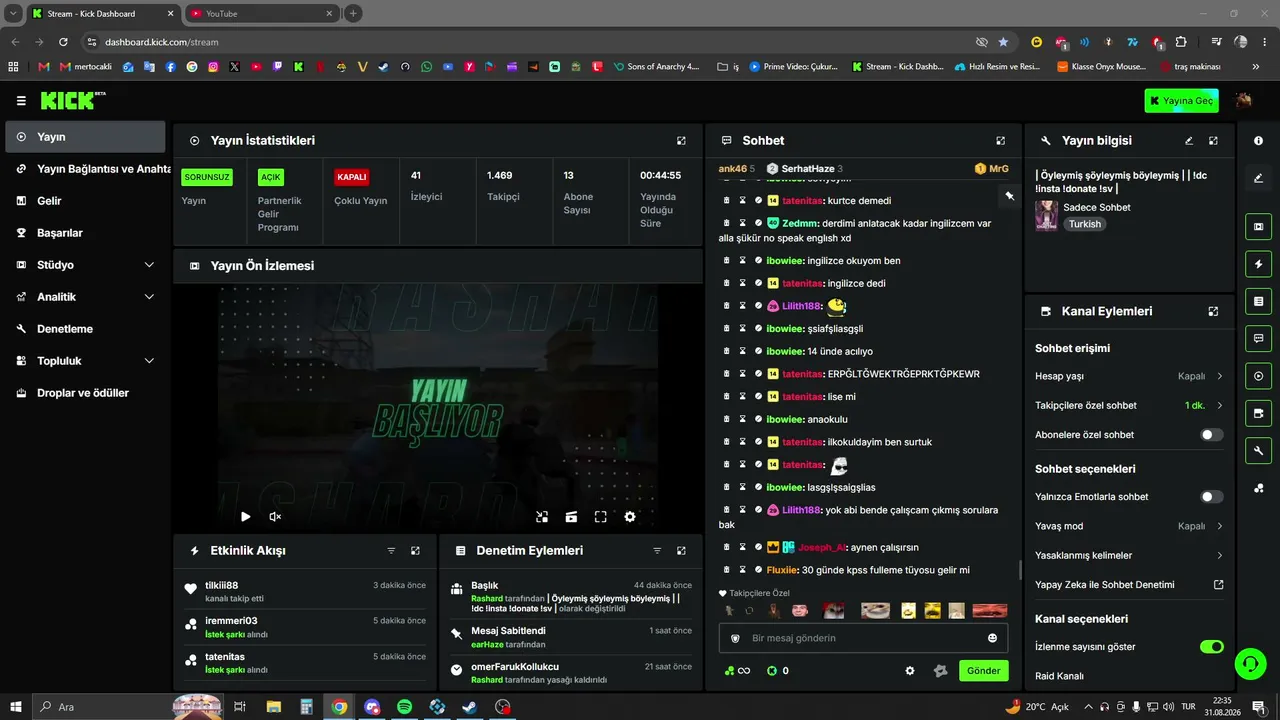The width and height of the screenshot is (1280, 720).
Task: Open Spotify from the Windows taskbar
Action: tap(404, 707)
